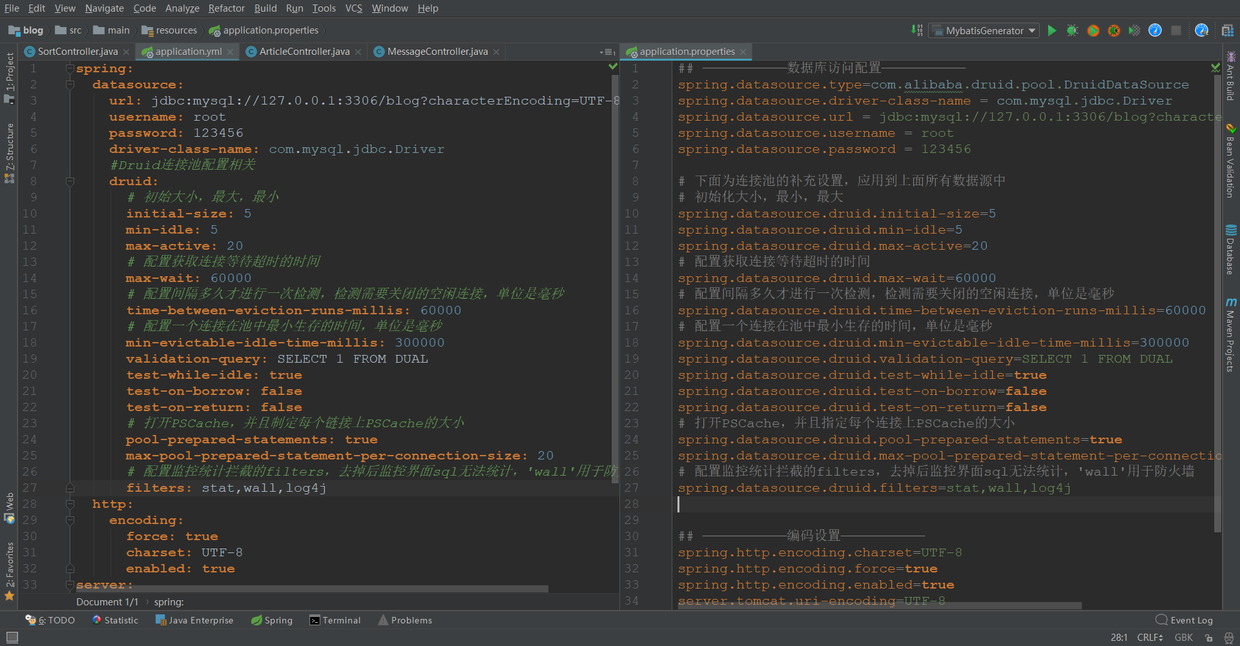Toggle tool window bars at bottom-left corner
This screenshot has width=1240, height=646.
tap(11, 638)
